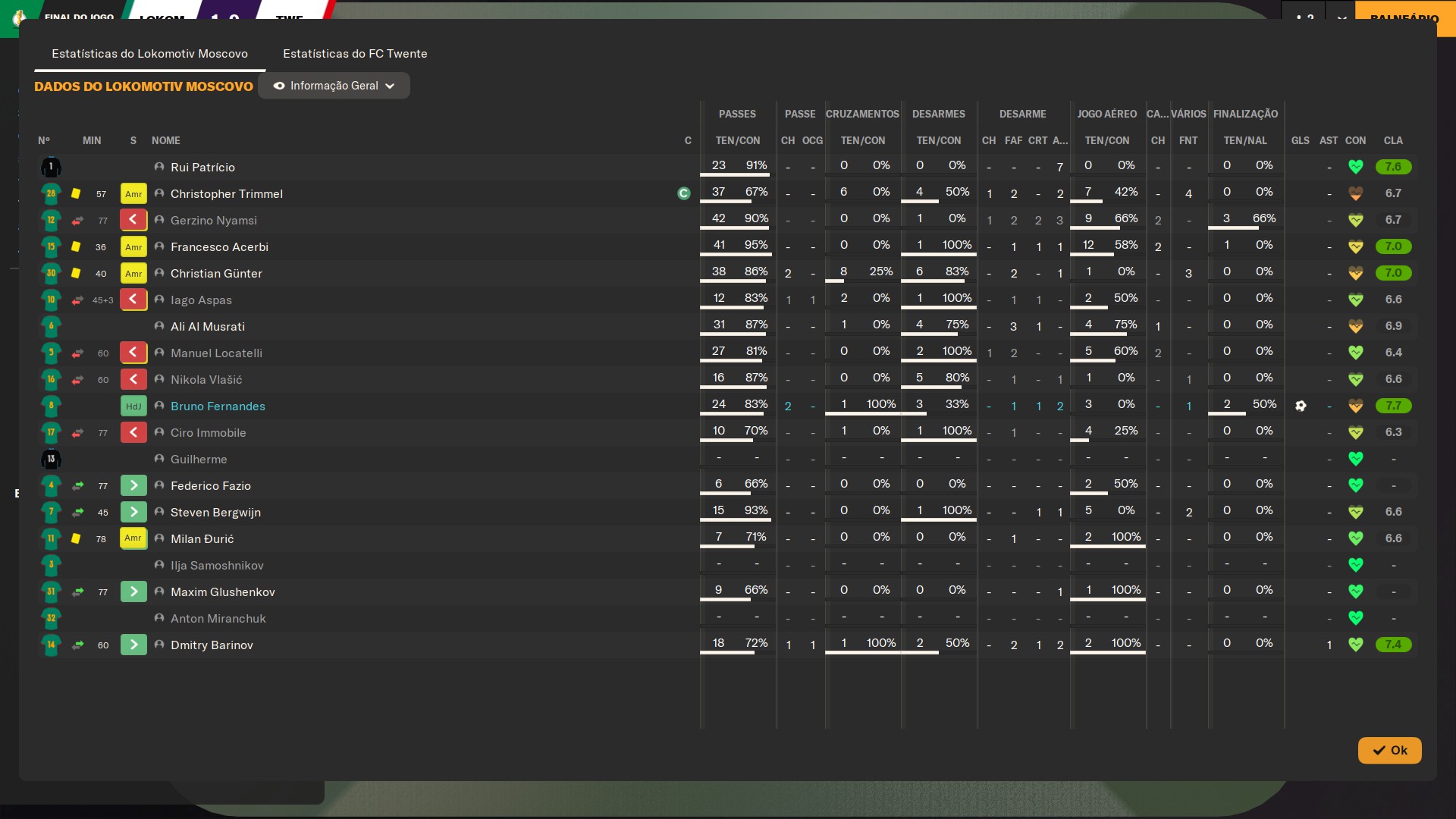Click condition heart icon for Rui Patrício
Screen dimensions: 1456x819
tap(1356, 167)
